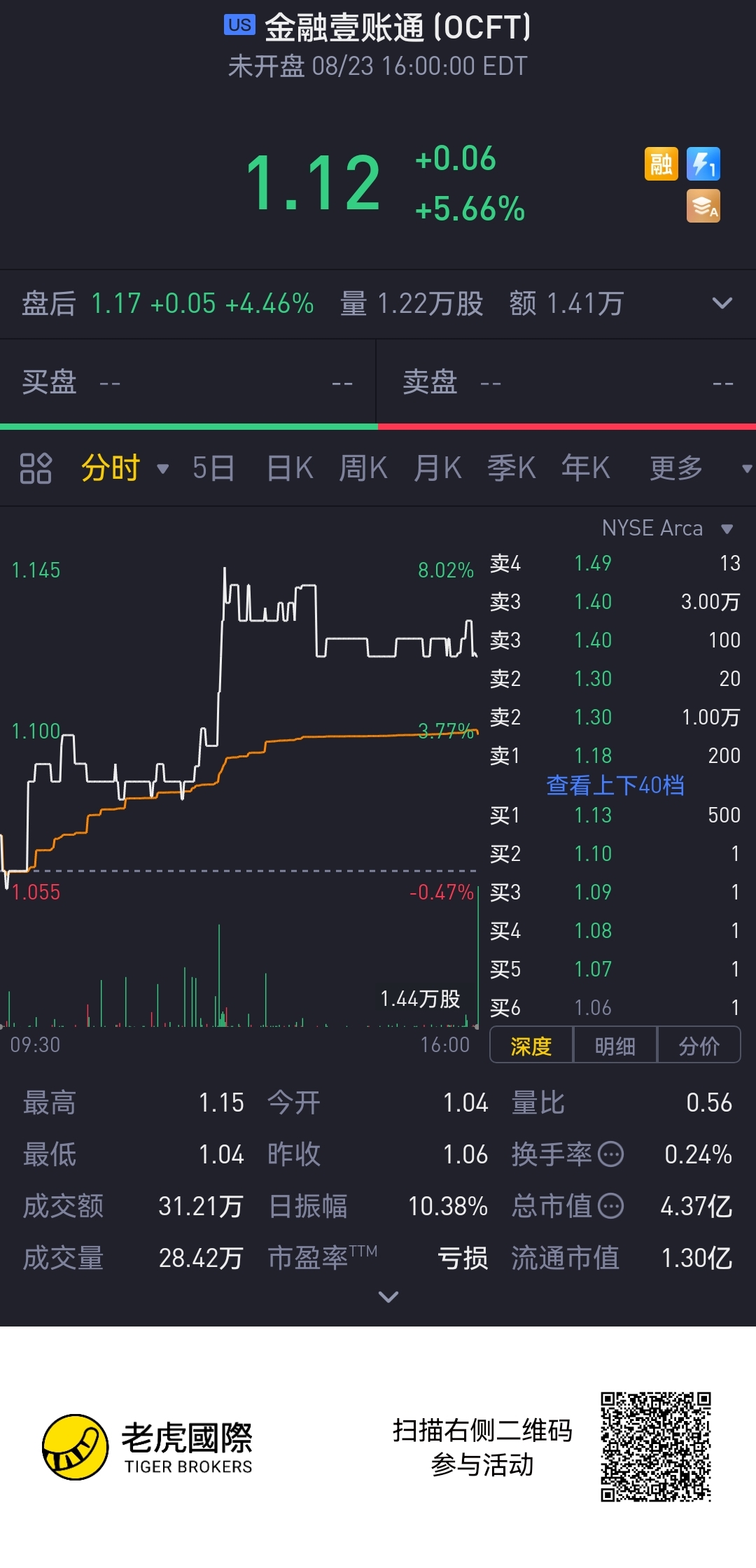The image size is (756, 1568).
Task: Open the 分时 dropdown arrow
Action: (x=163, y=469)
